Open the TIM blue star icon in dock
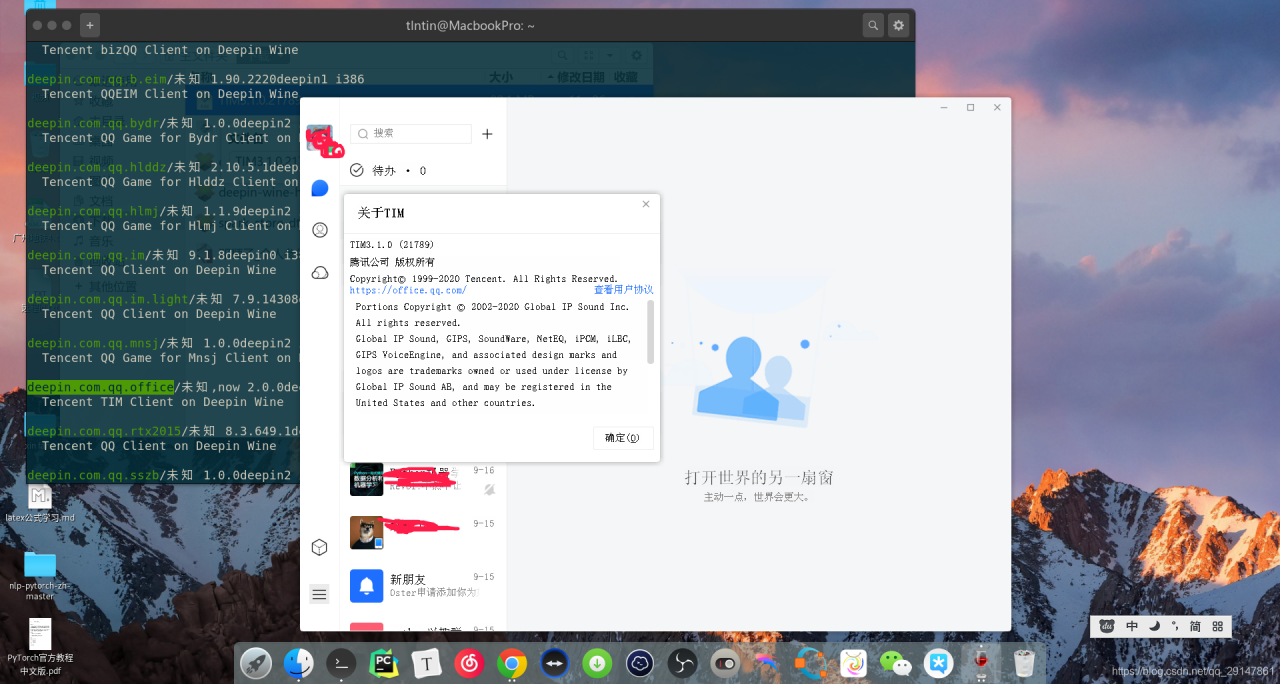Screen dimensions: 1280x684 pyautogui.click(x=938, y=662)
